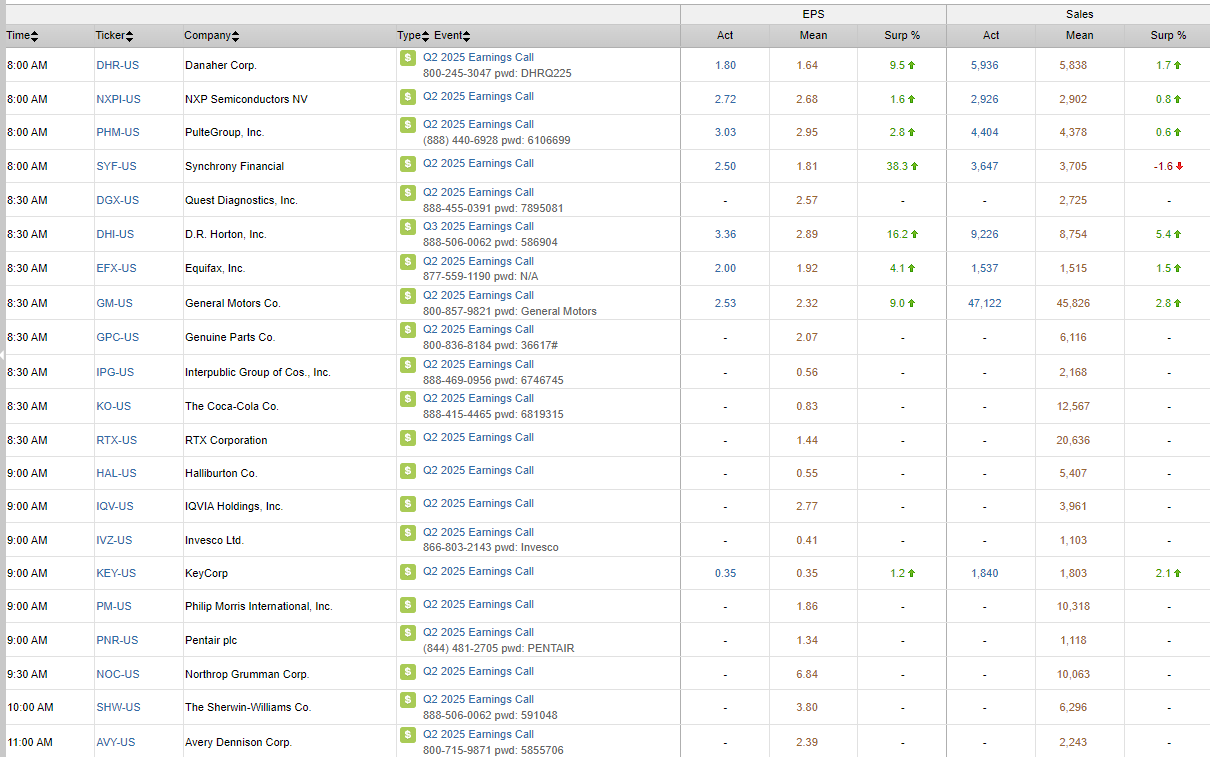This screenshot has height=757, width=1210.
Task: Open the SYF-US ticker link
Action: pos(116,166)
